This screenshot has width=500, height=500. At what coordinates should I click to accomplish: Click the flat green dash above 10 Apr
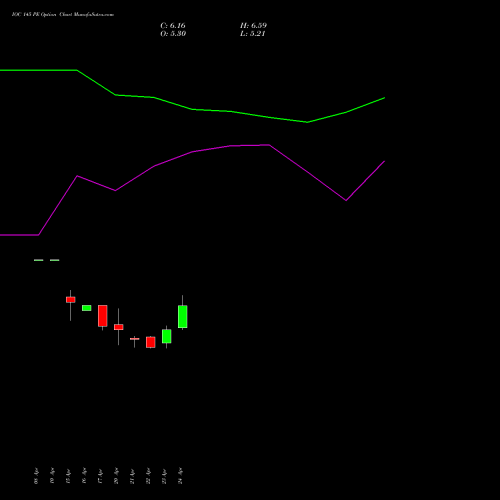click(55, 260)
